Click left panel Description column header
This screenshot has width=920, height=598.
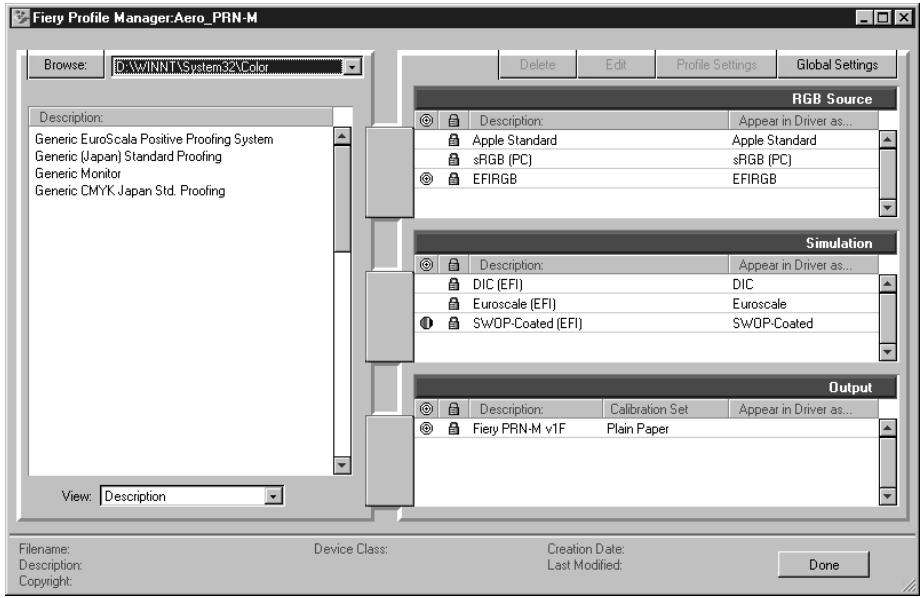(181, 117)
